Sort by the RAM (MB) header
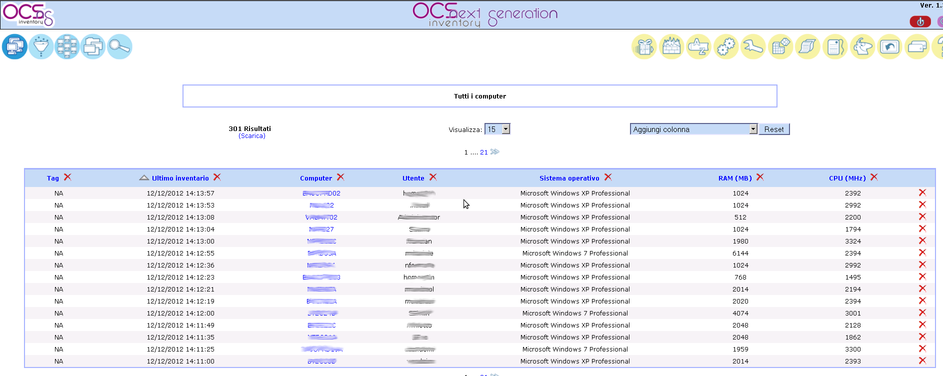The width and height of the screenshot is (943, 376). point(735,178)
